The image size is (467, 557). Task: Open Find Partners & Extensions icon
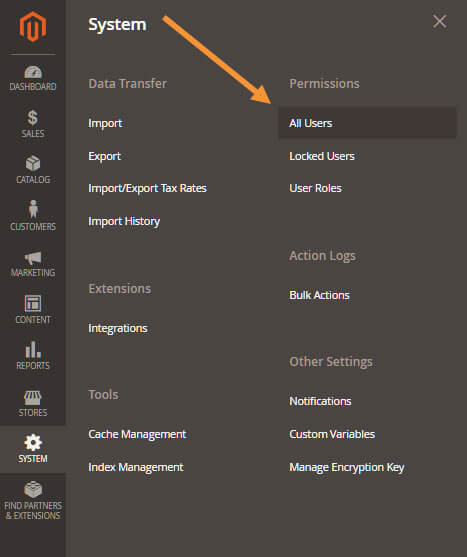coord(33,490)
